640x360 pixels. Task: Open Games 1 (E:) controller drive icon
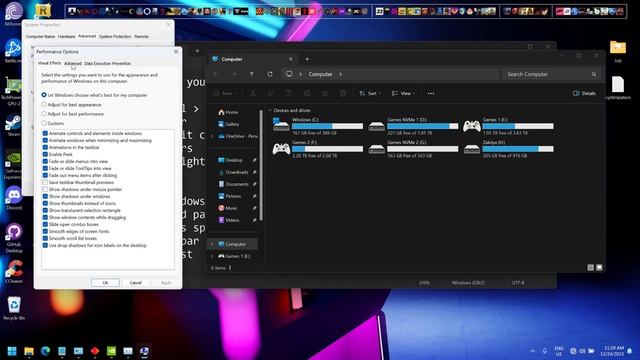pyautogui.click(x=472, y=126)
